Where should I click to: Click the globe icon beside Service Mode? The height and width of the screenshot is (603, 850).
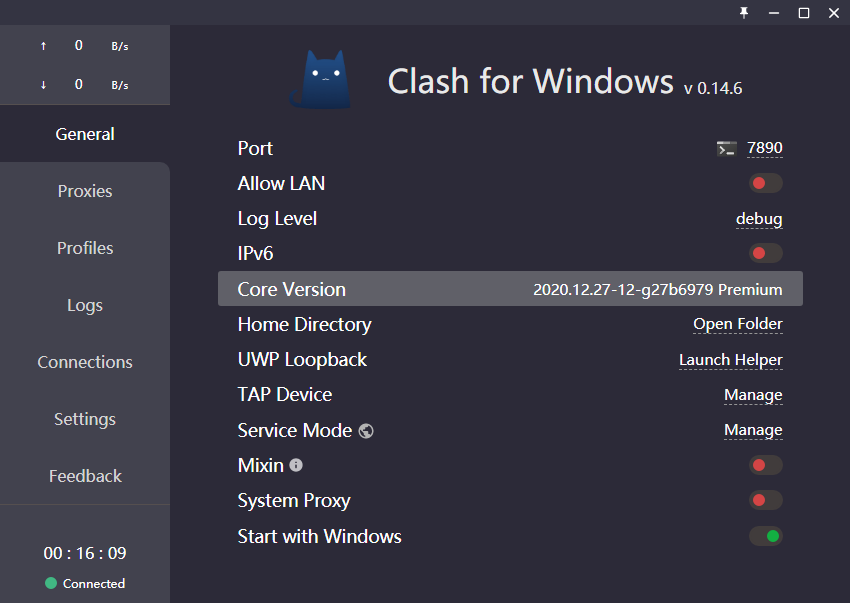coord(366,431)
